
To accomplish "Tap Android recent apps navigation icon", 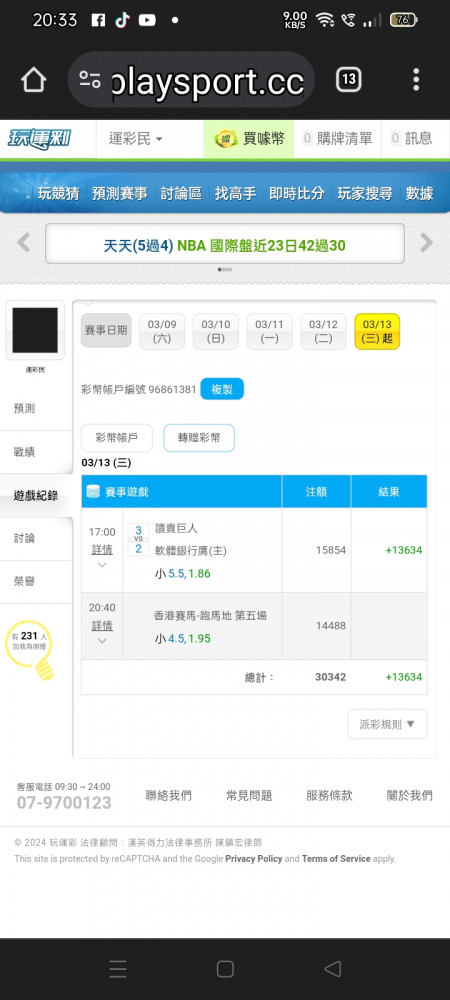I will pyautogui.click(x=117, y=969).
